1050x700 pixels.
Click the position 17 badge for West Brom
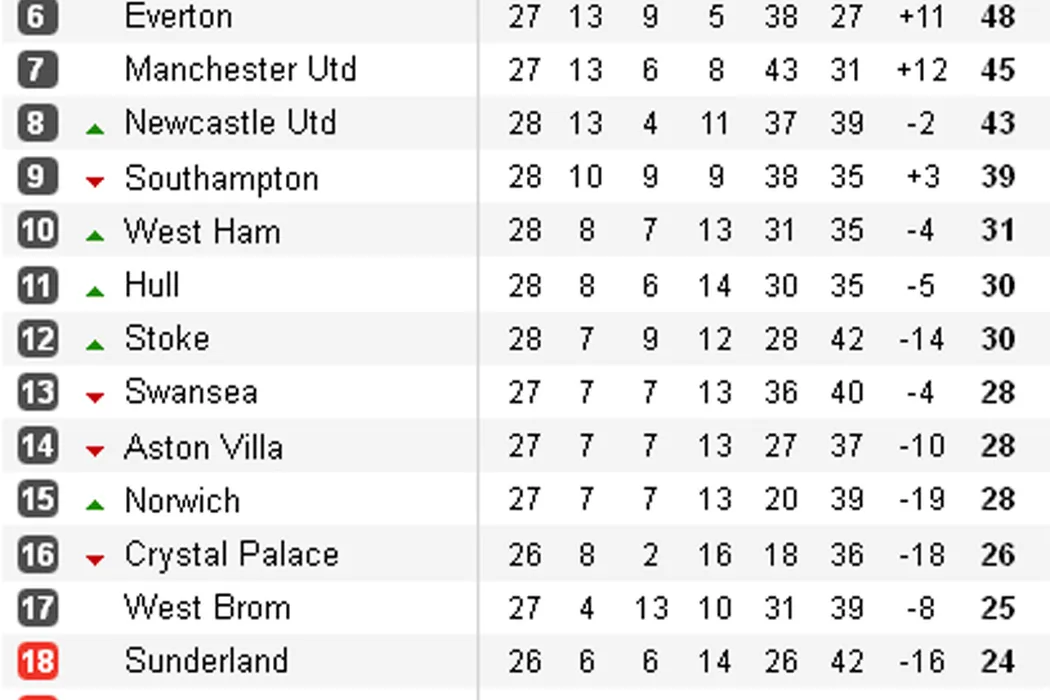pyautogui.click(x=37, y=607)
